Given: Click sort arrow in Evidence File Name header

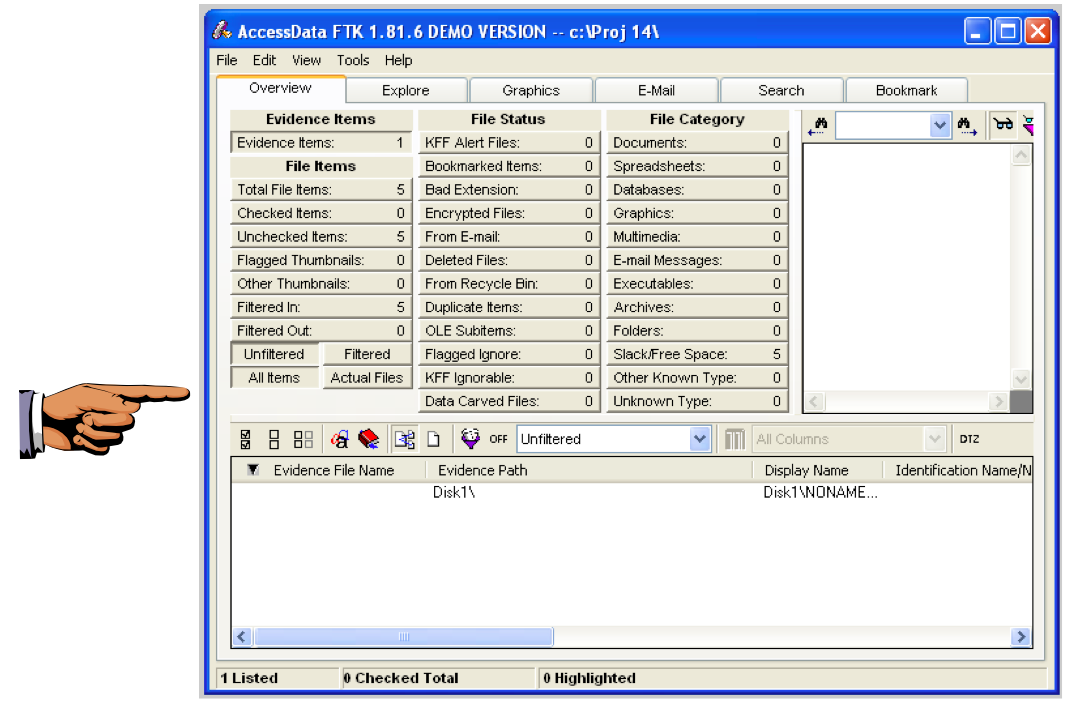Looking at the screenshot, I should pos(253,470).
